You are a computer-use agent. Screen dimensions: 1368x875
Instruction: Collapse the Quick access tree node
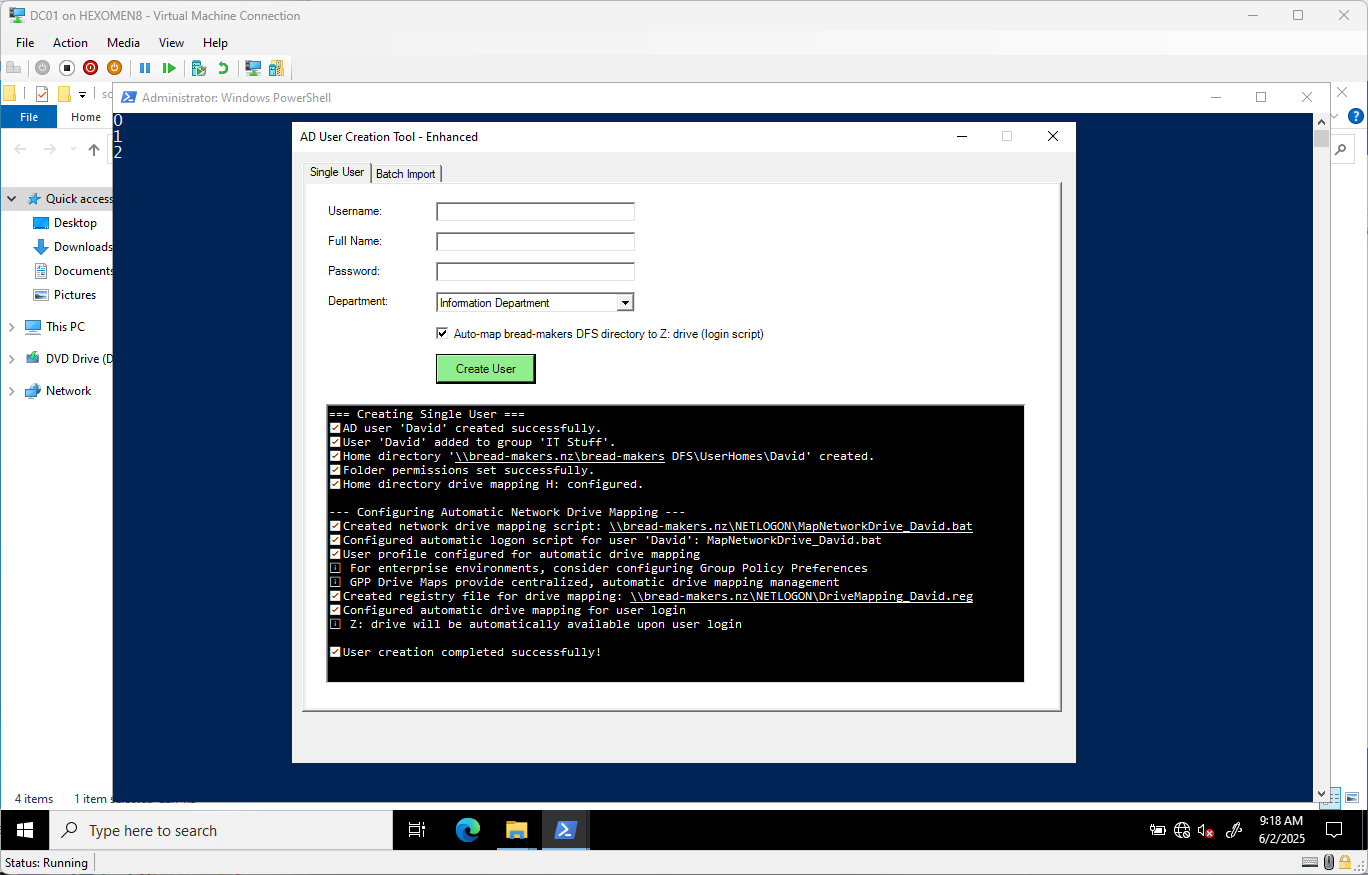click(12, 199)
